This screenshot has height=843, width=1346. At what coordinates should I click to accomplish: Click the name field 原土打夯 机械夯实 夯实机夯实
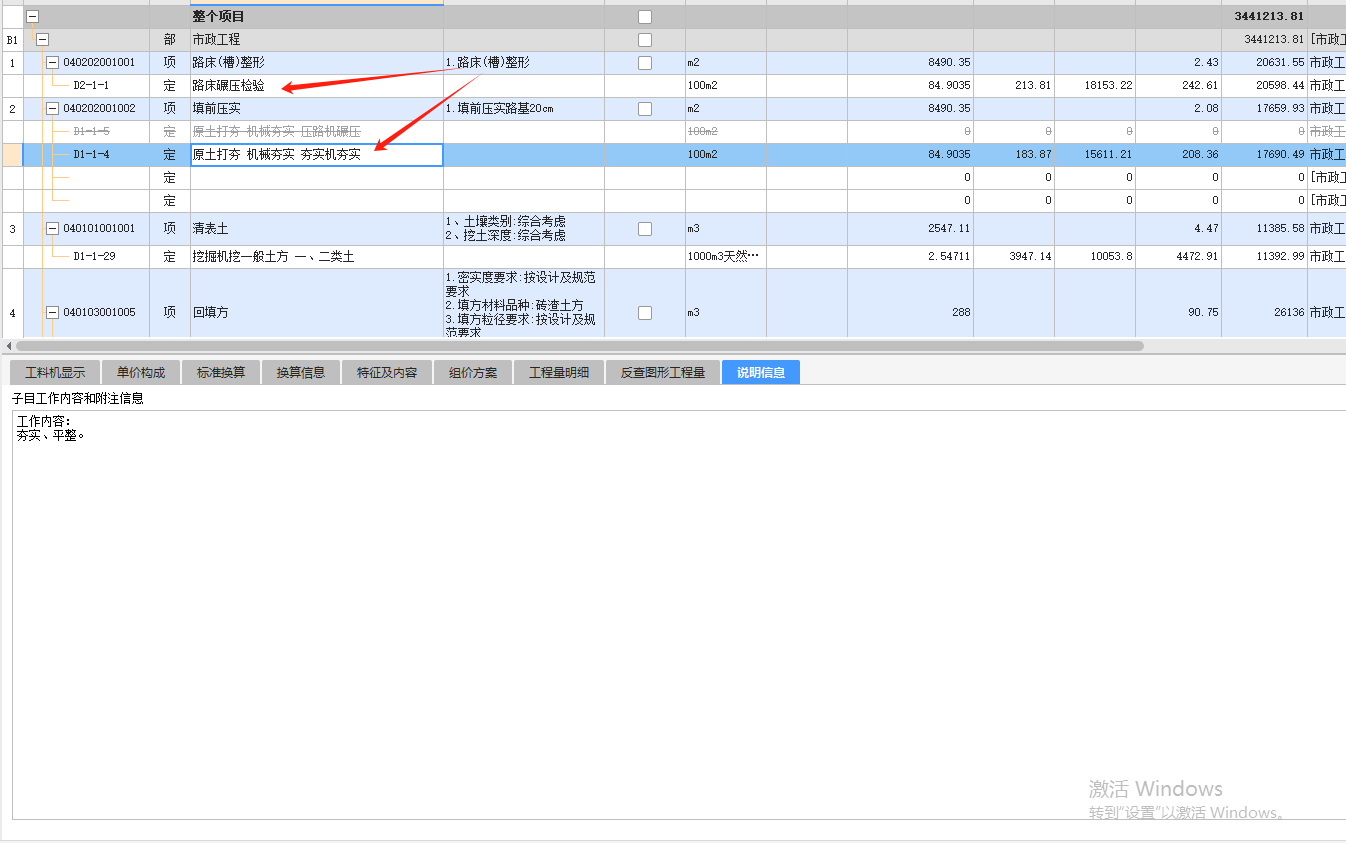coord(317,155)
